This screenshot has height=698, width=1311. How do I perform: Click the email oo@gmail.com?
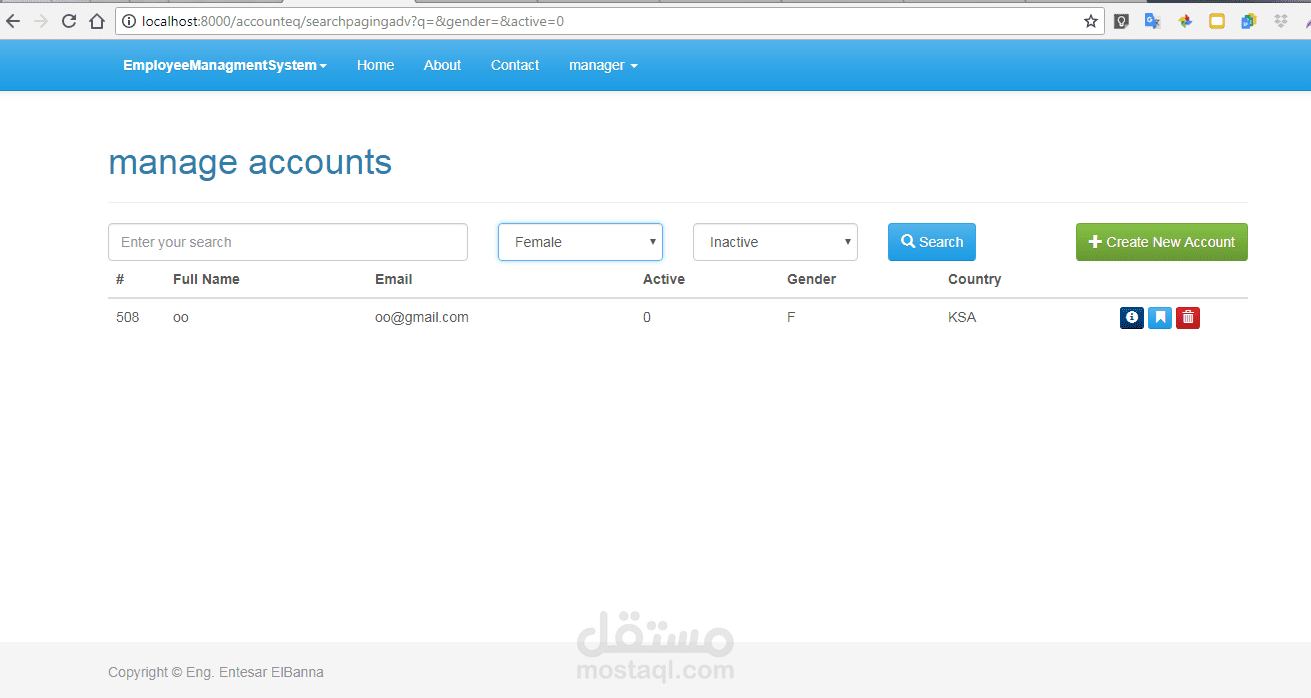pos(422,317)
